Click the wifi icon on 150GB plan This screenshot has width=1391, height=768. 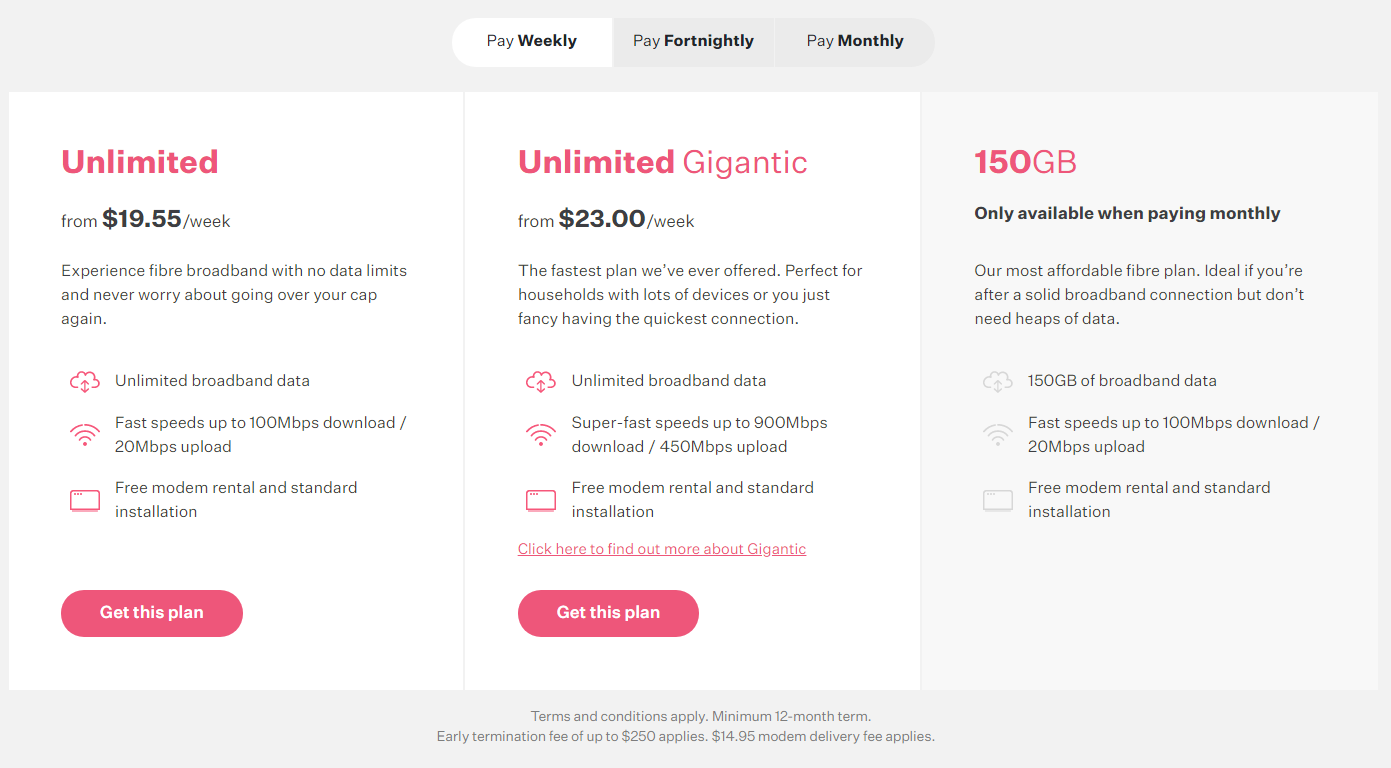(x=998, y=434)
